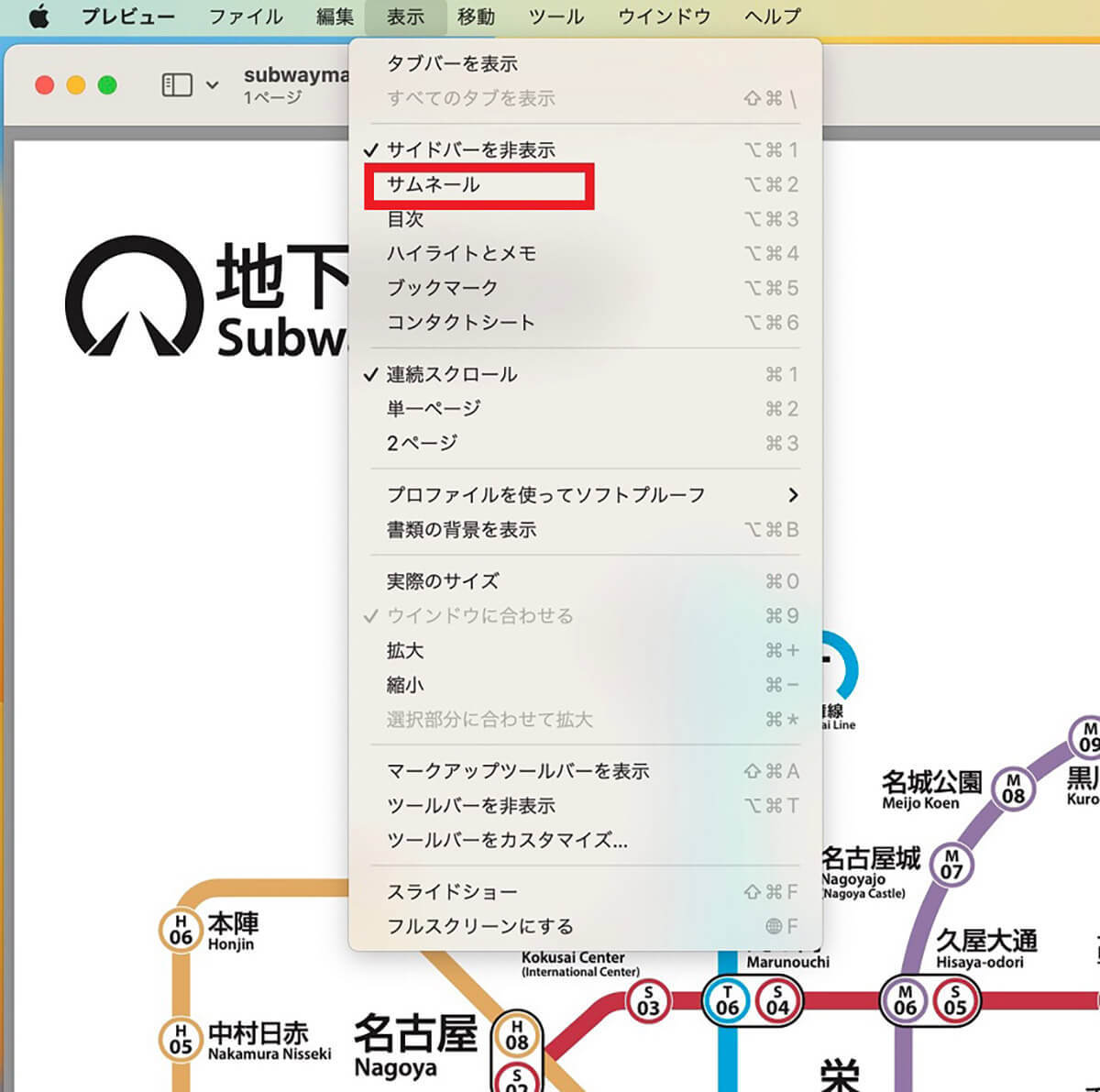Click the 本陣 Honjin label

point(233,930)
